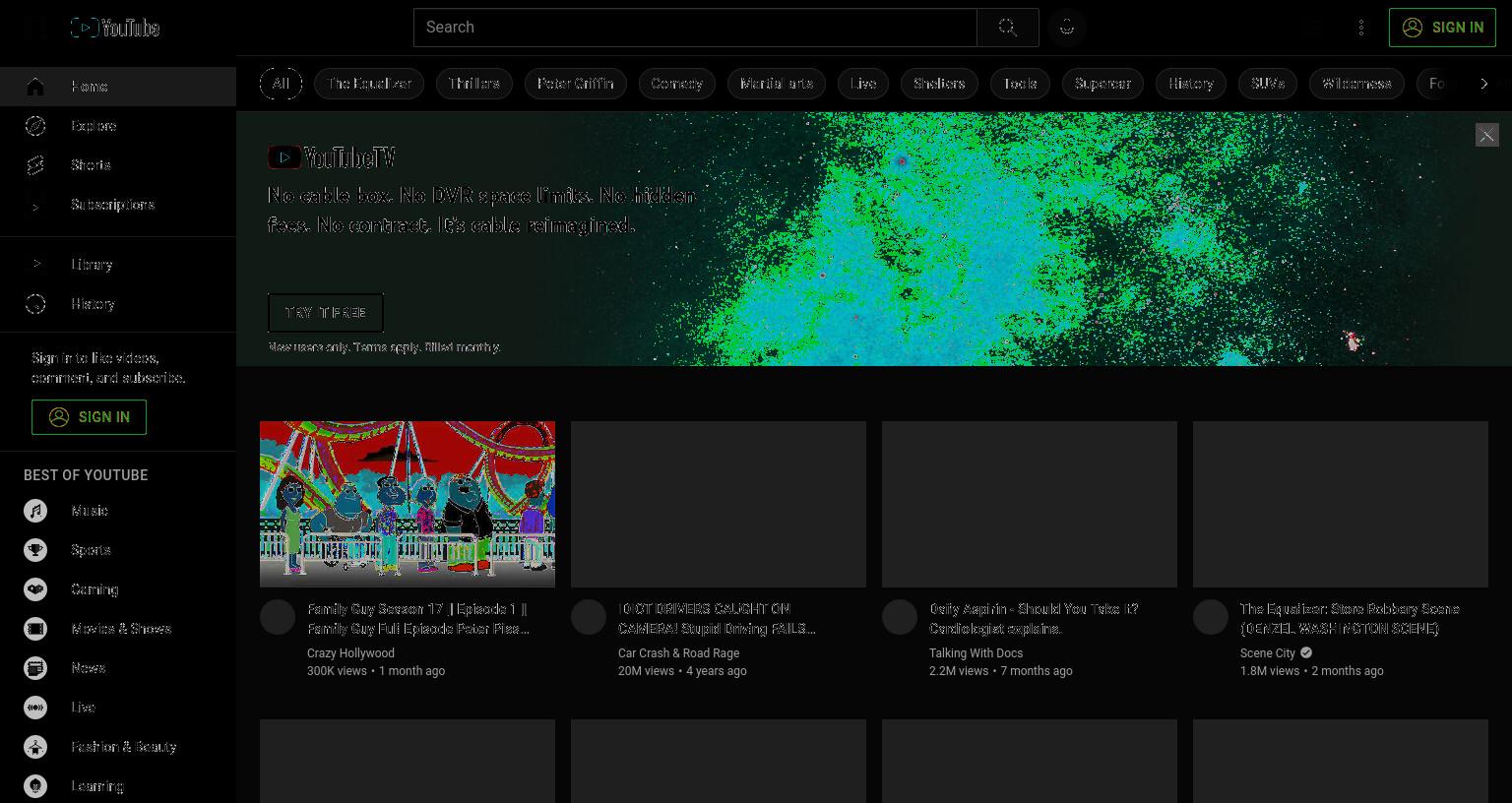
Task: Click the Shorts icon in sidebar
Action: coord(35,165)
